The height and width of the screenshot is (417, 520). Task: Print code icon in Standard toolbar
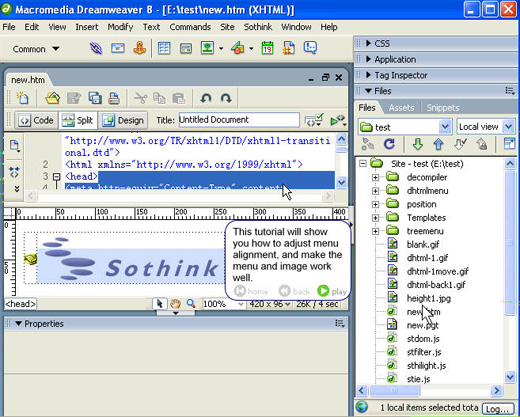(x=114, y=98)
